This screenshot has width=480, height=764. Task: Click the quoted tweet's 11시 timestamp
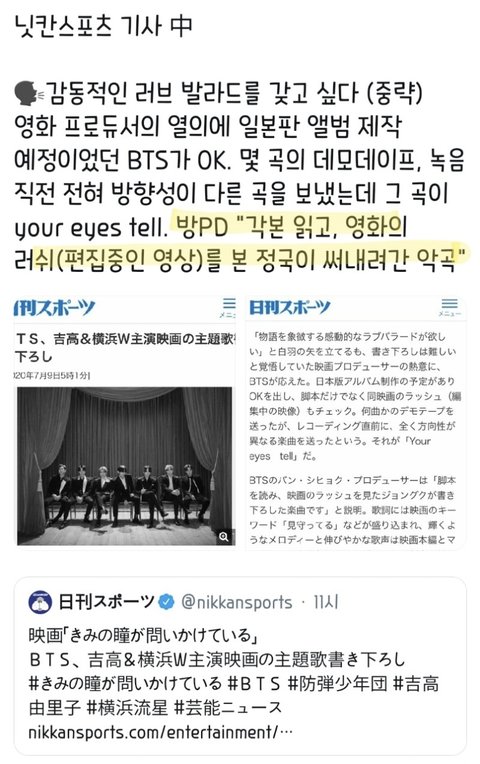(326, 602)
